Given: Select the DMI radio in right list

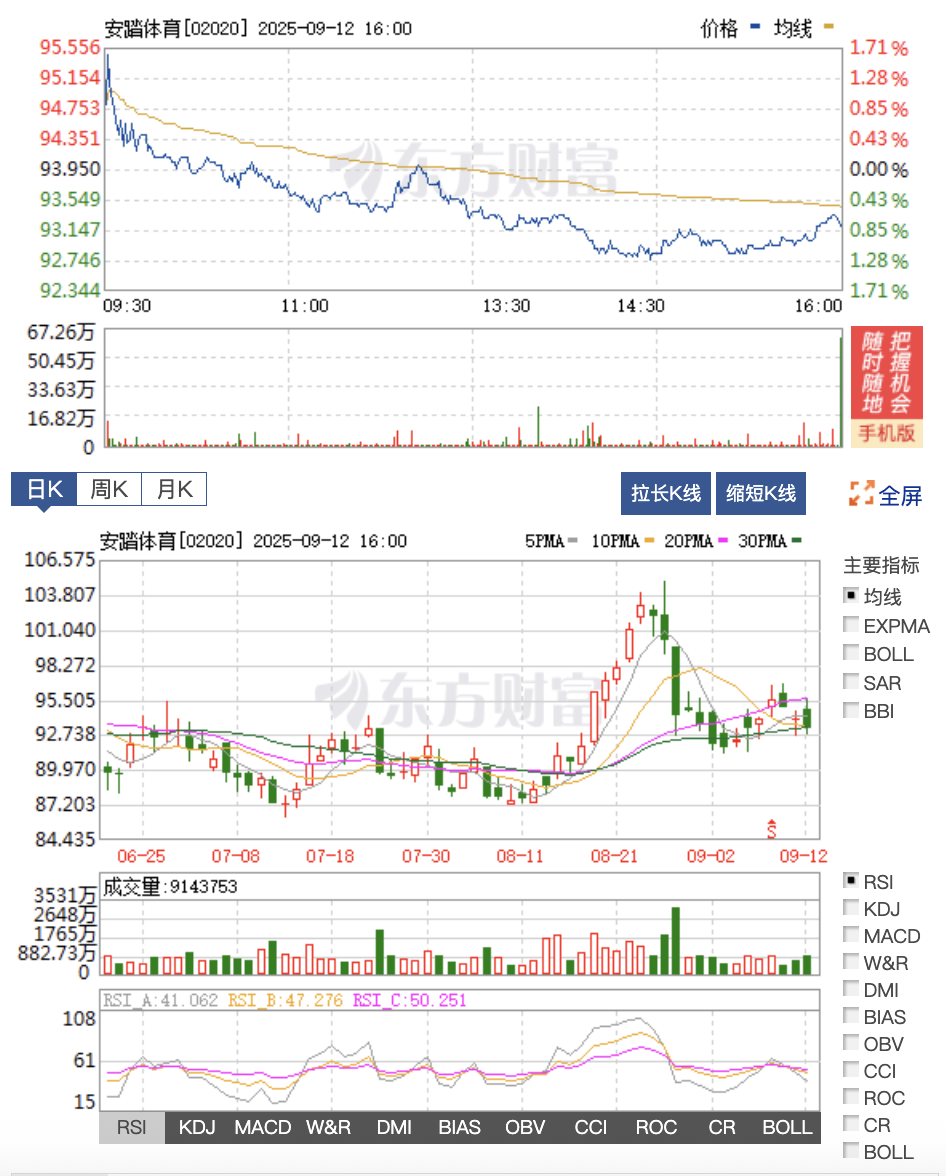Looking at the screenshot, I should tap(851, 988).
